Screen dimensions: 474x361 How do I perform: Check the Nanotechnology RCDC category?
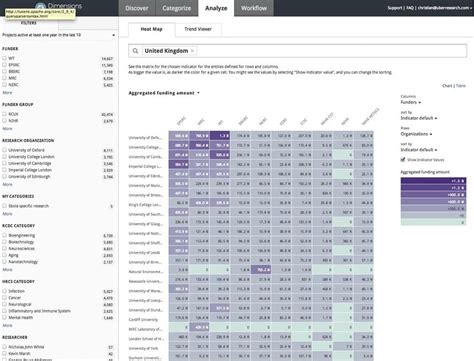(4, 262)
